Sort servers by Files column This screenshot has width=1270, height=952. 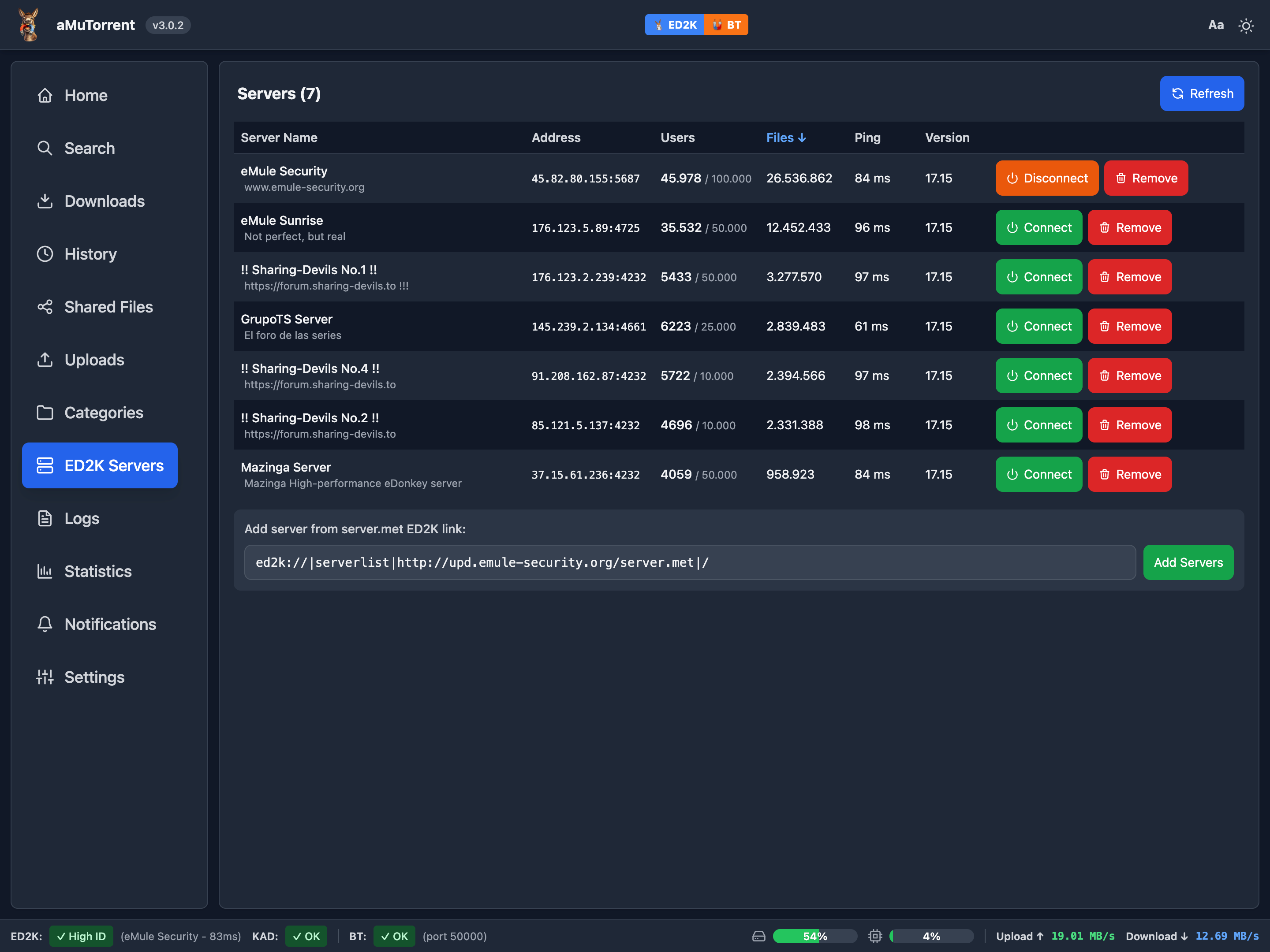tap(785, 138)
